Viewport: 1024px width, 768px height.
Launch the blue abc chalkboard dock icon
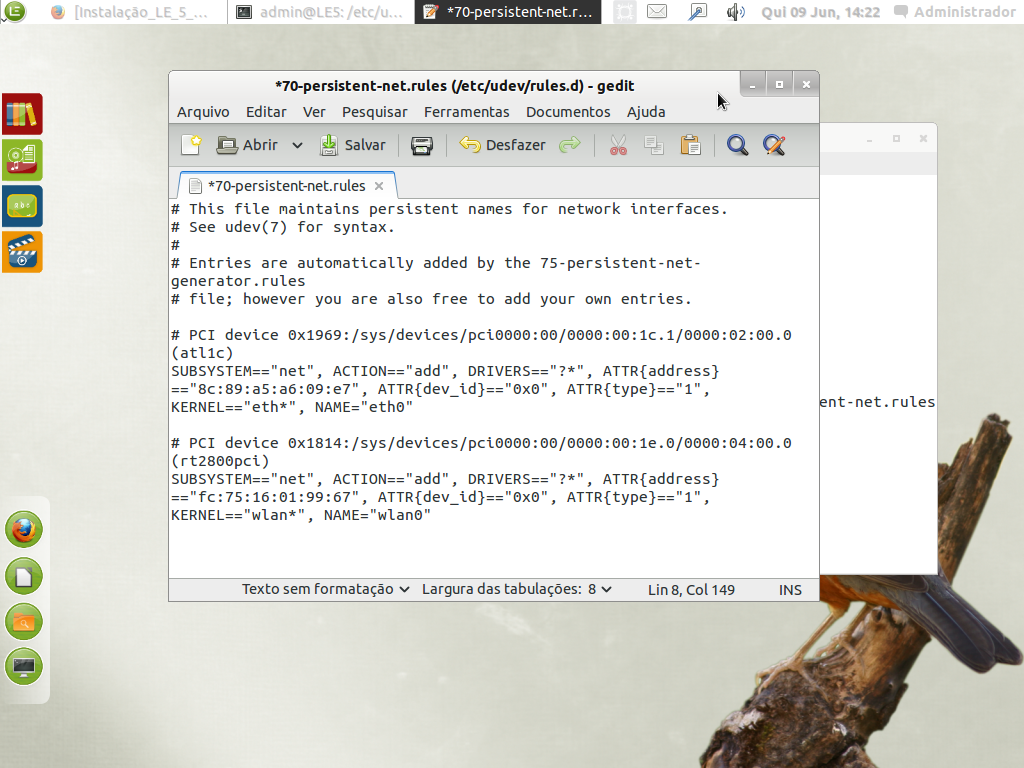[22, 206]
